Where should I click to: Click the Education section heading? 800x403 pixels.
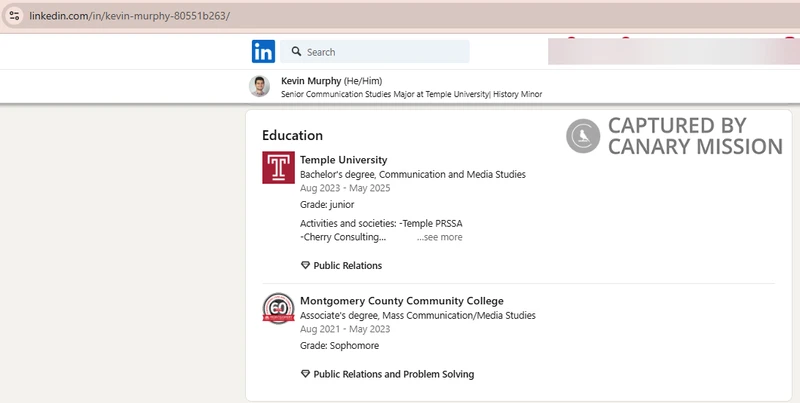[292, 135]
